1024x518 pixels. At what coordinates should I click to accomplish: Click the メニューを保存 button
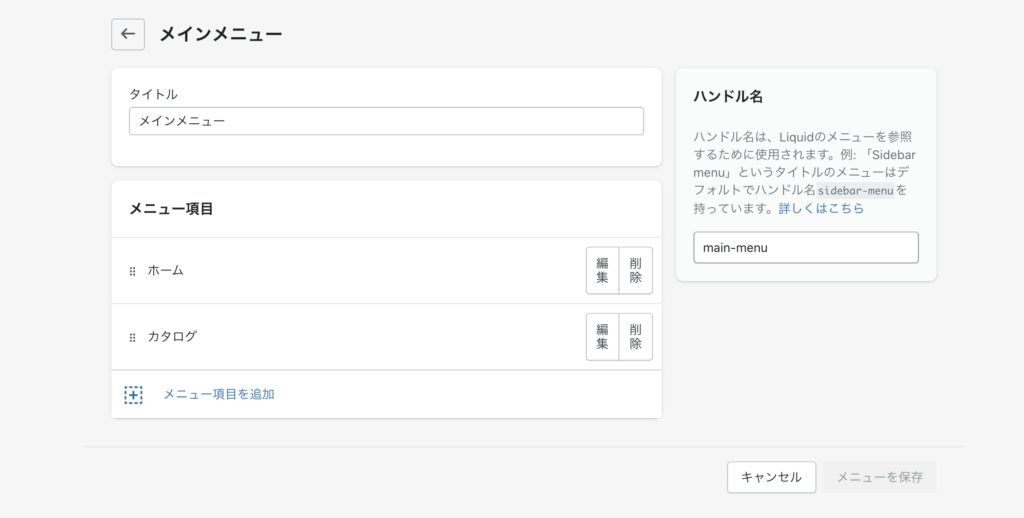coord(879,477)
